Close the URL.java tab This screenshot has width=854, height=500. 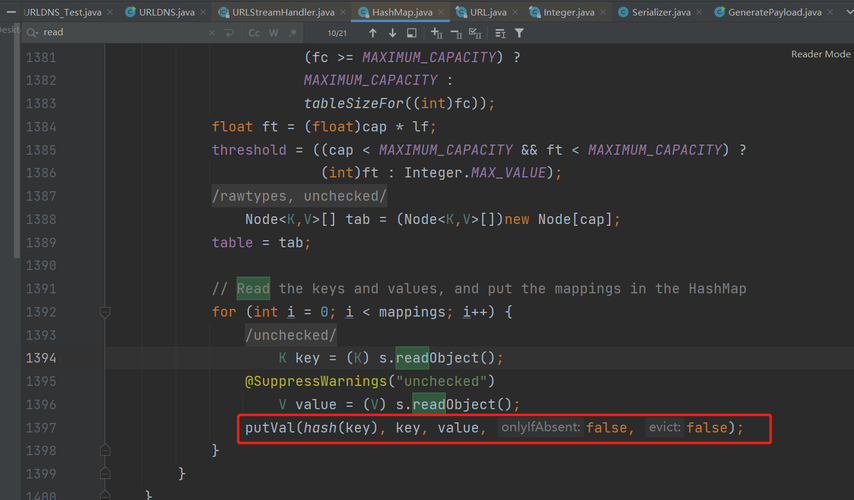(x=515, y=12)
